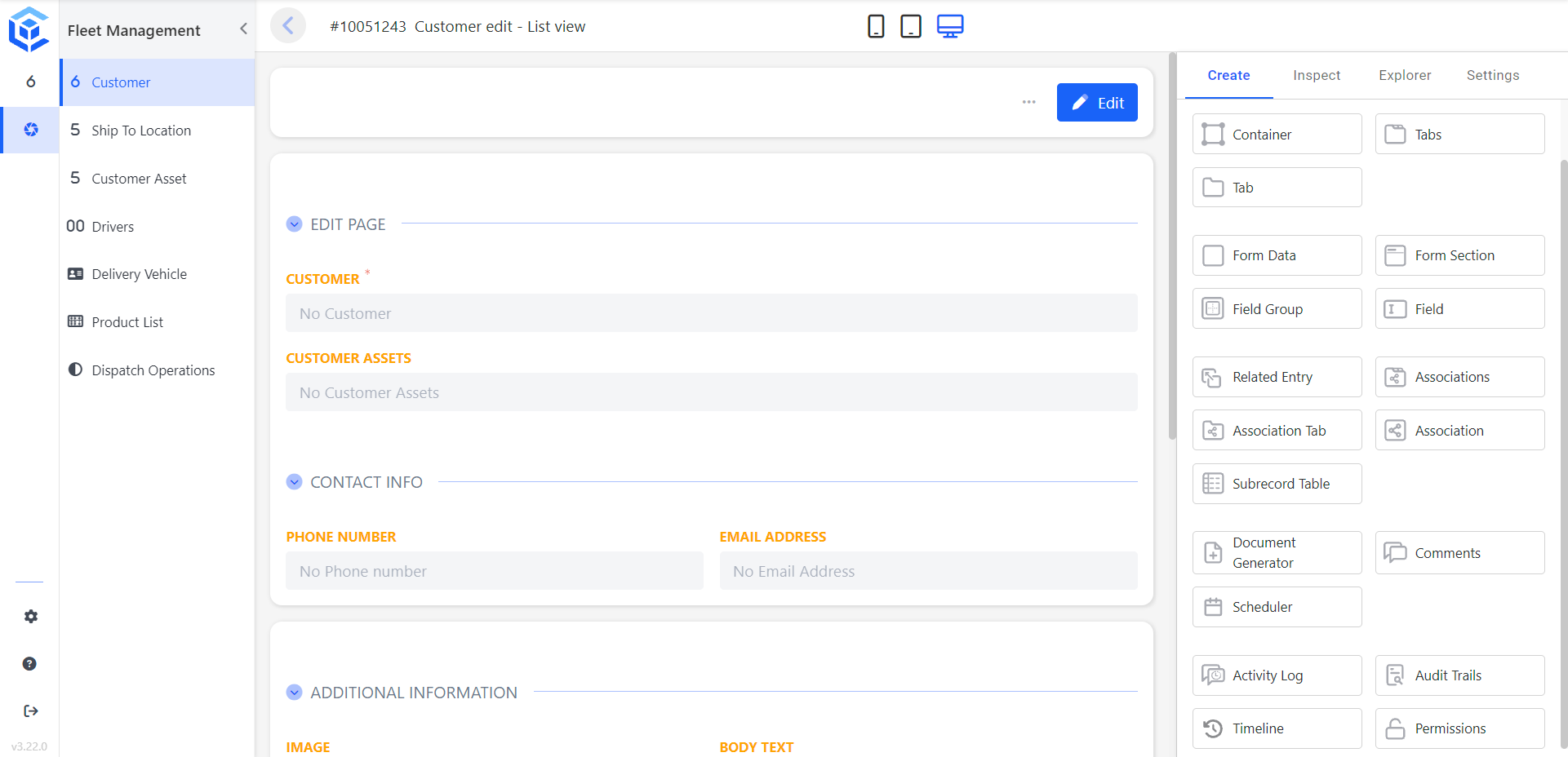1568x757 pixels.
Task: Open the three-dot more options menu
Action: point(1028,103)
